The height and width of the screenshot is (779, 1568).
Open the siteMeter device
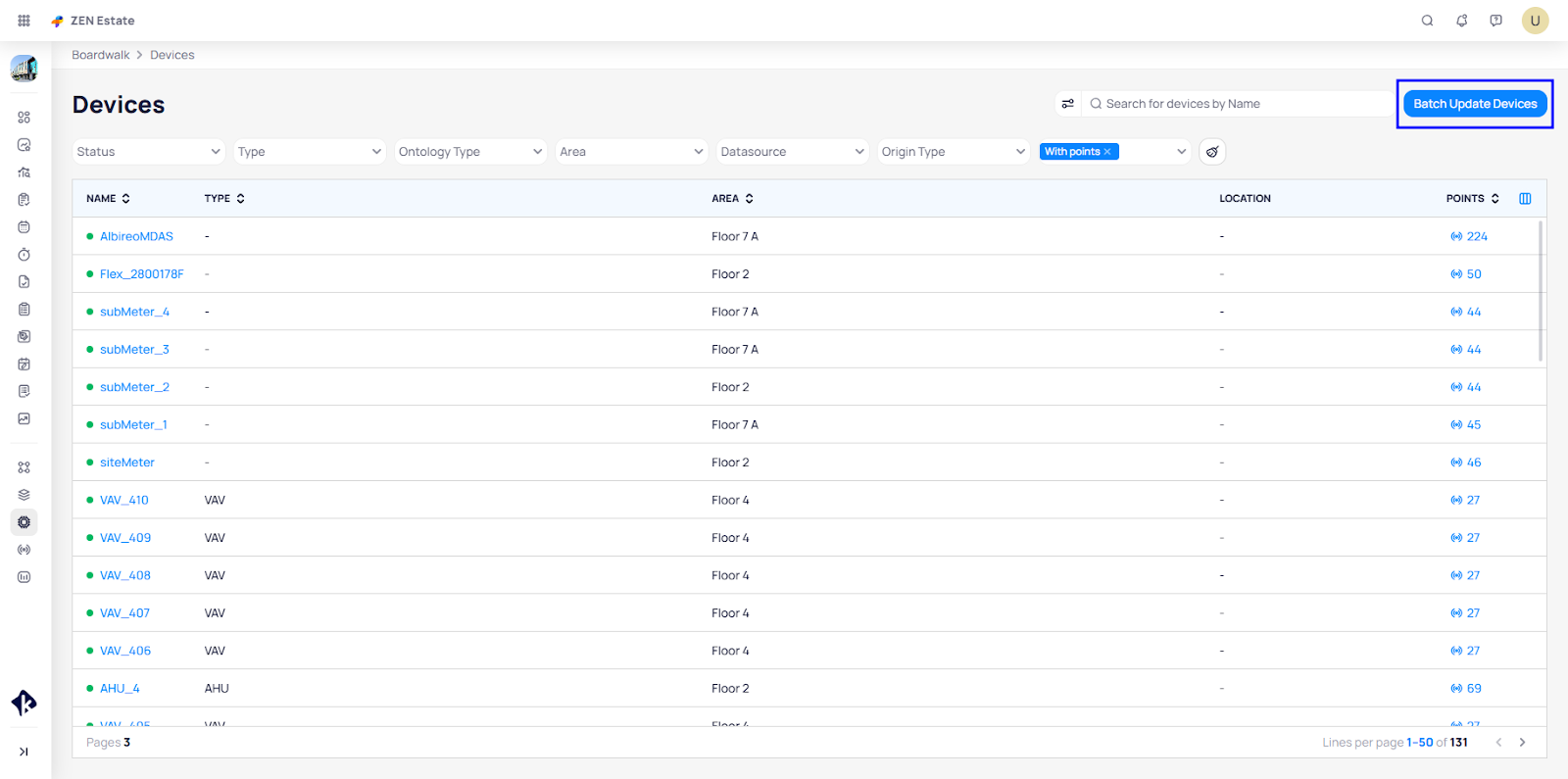[127, 463]
